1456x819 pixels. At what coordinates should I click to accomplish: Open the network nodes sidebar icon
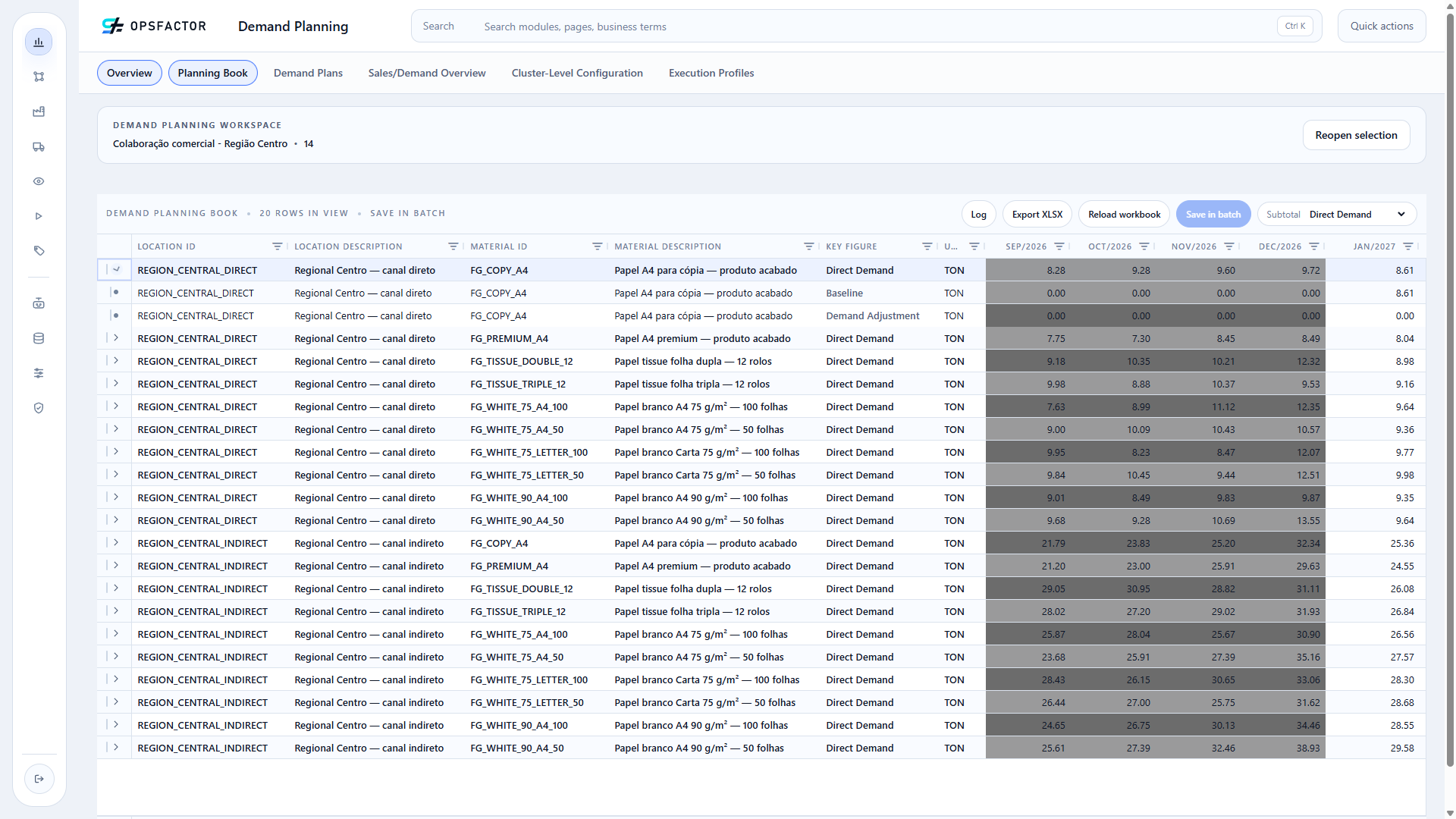[39, 77]
